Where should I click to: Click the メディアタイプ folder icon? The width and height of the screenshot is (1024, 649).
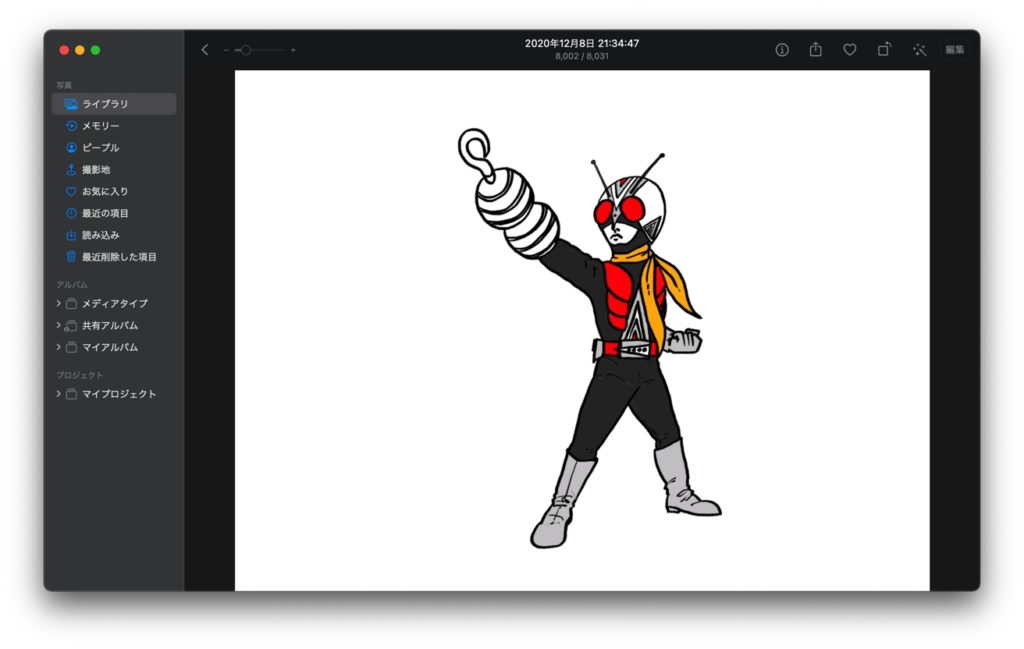click(71, 303)
